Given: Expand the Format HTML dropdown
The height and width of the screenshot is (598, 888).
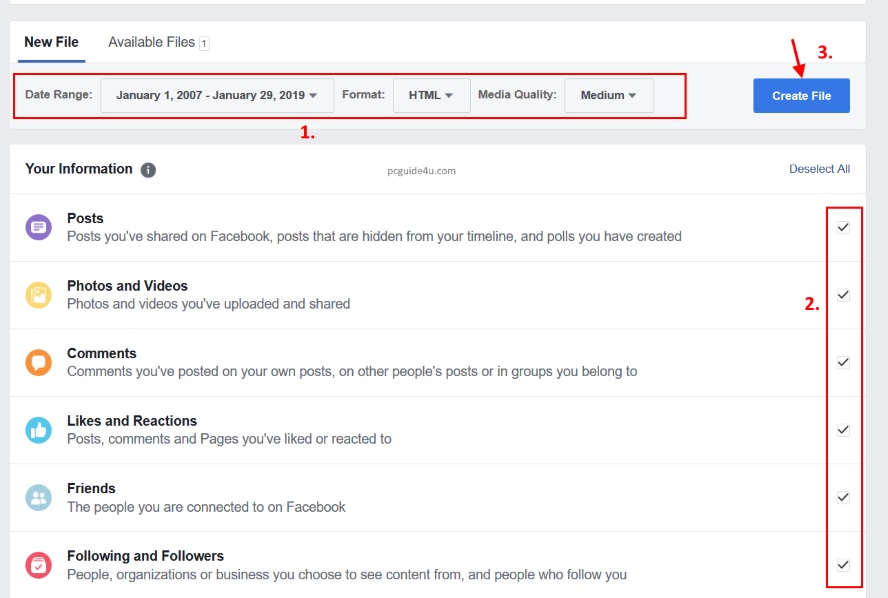Looking at the screenshot, I should point(431,96).
